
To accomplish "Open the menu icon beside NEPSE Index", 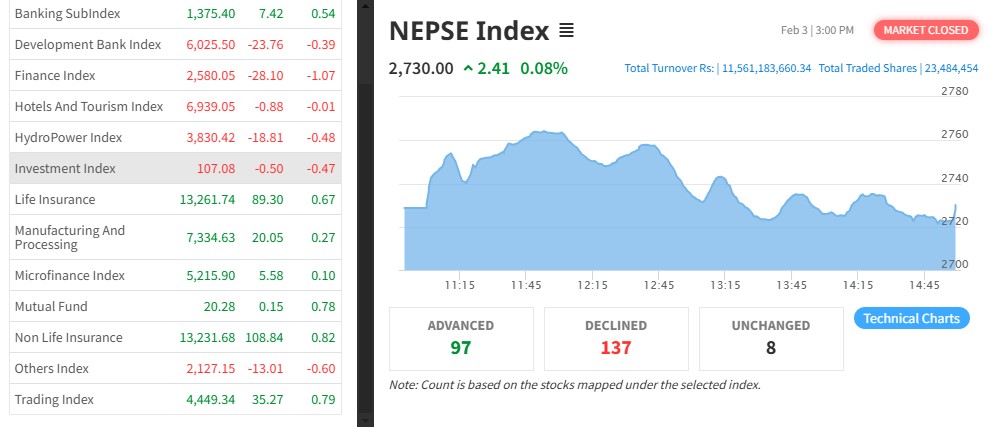I will coord(566,31).
